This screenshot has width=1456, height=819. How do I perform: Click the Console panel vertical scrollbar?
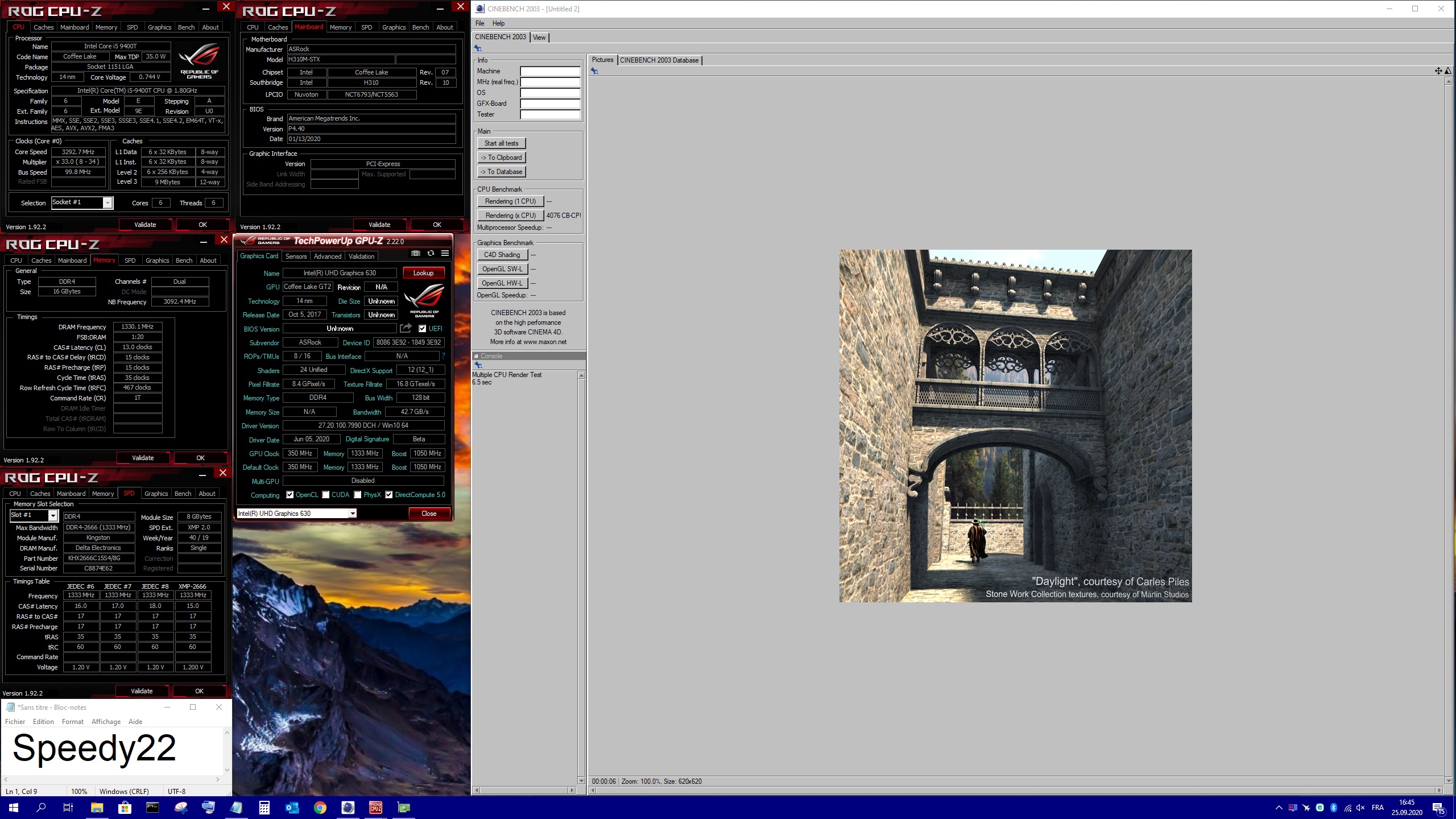[x=581, y=577]
